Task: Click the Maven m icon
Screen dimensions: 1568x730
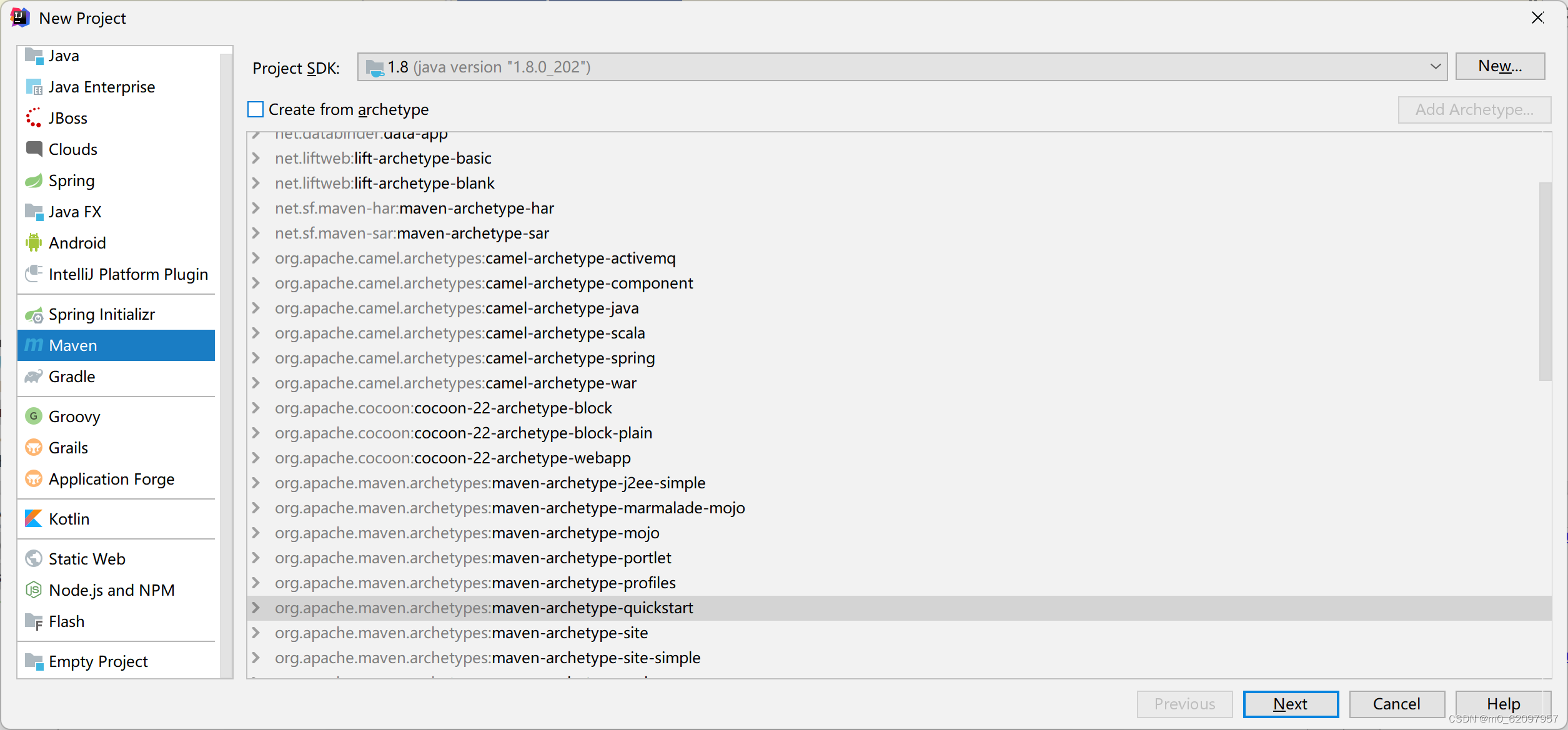Action: click(34, 345)
